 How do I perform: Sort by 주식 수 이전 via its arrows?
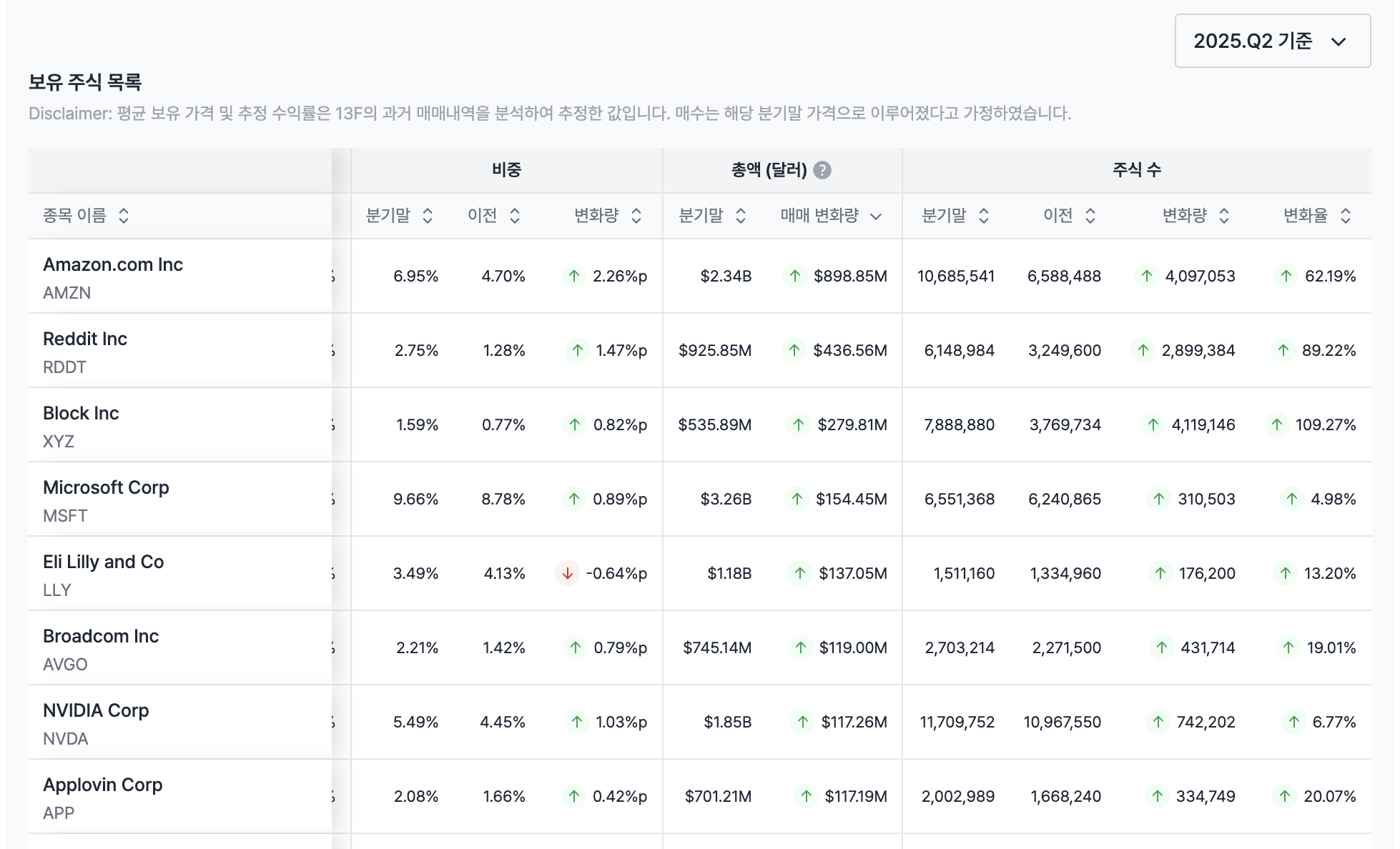tap(1090, 216)
